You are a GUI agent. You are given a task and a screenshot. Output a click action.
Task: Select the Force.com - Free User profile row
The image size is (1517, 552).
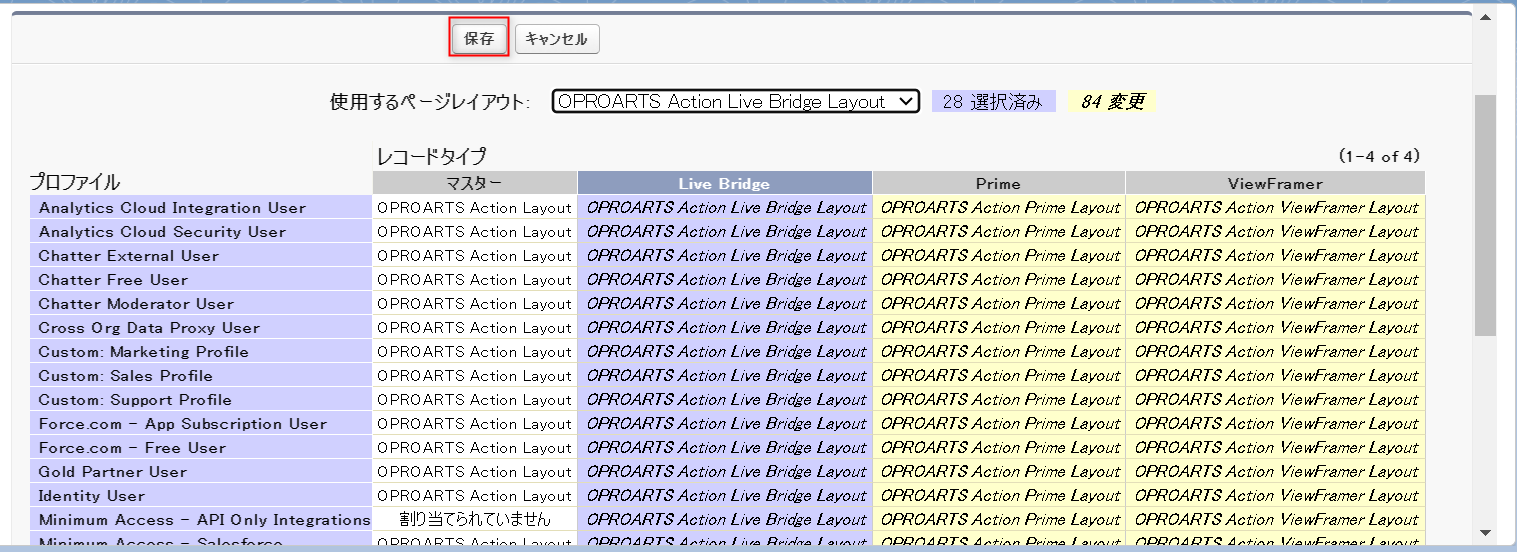[132, 448]
